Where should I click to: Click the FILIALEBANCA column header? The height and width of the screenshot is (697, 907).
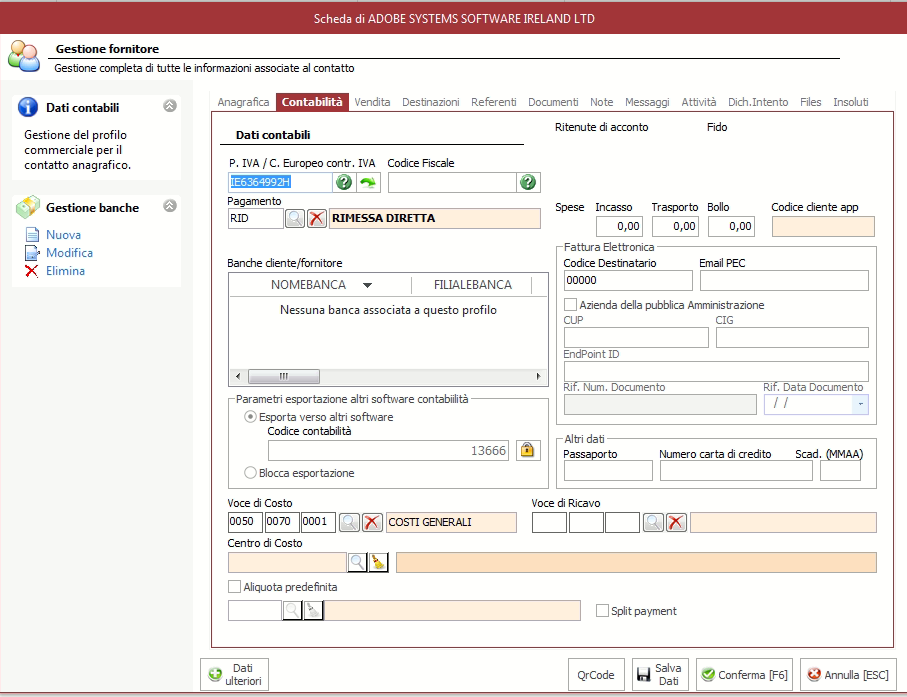(x=472, y=285)
